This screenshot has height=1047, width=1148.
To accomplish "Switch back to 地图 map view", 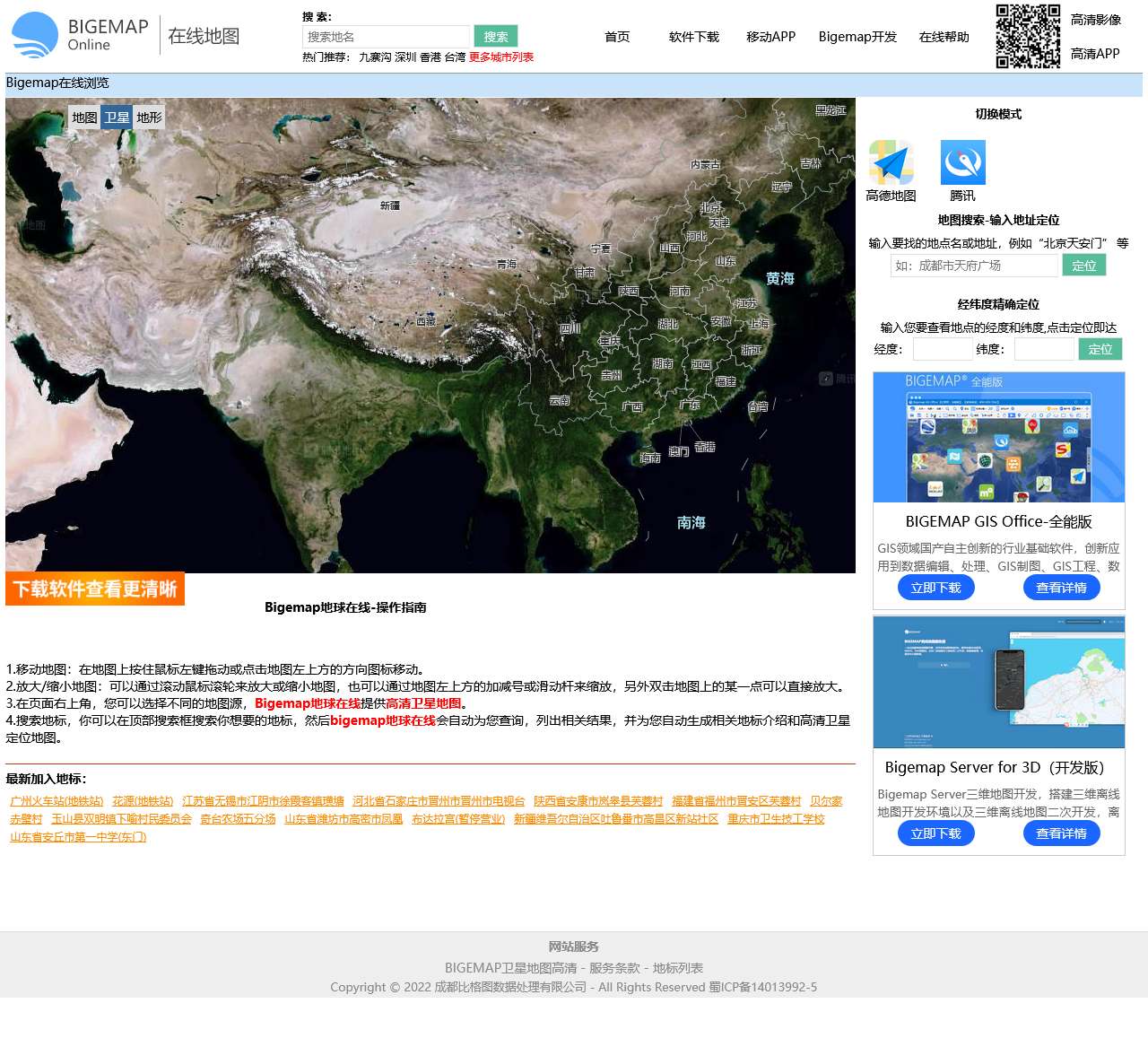I will tap(84, 117).
